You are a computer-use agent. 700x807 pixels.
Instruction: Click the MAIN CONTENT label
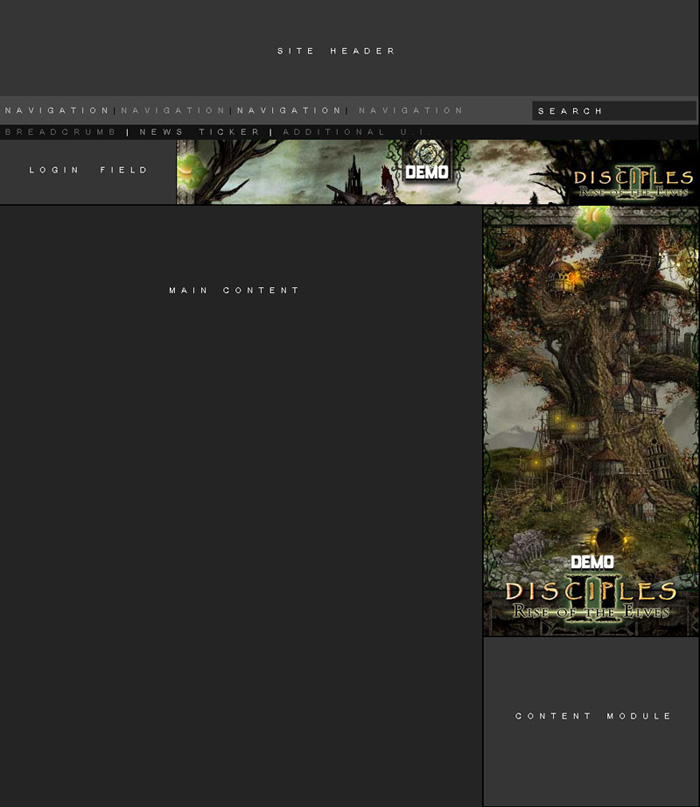(x=234, y=290)
